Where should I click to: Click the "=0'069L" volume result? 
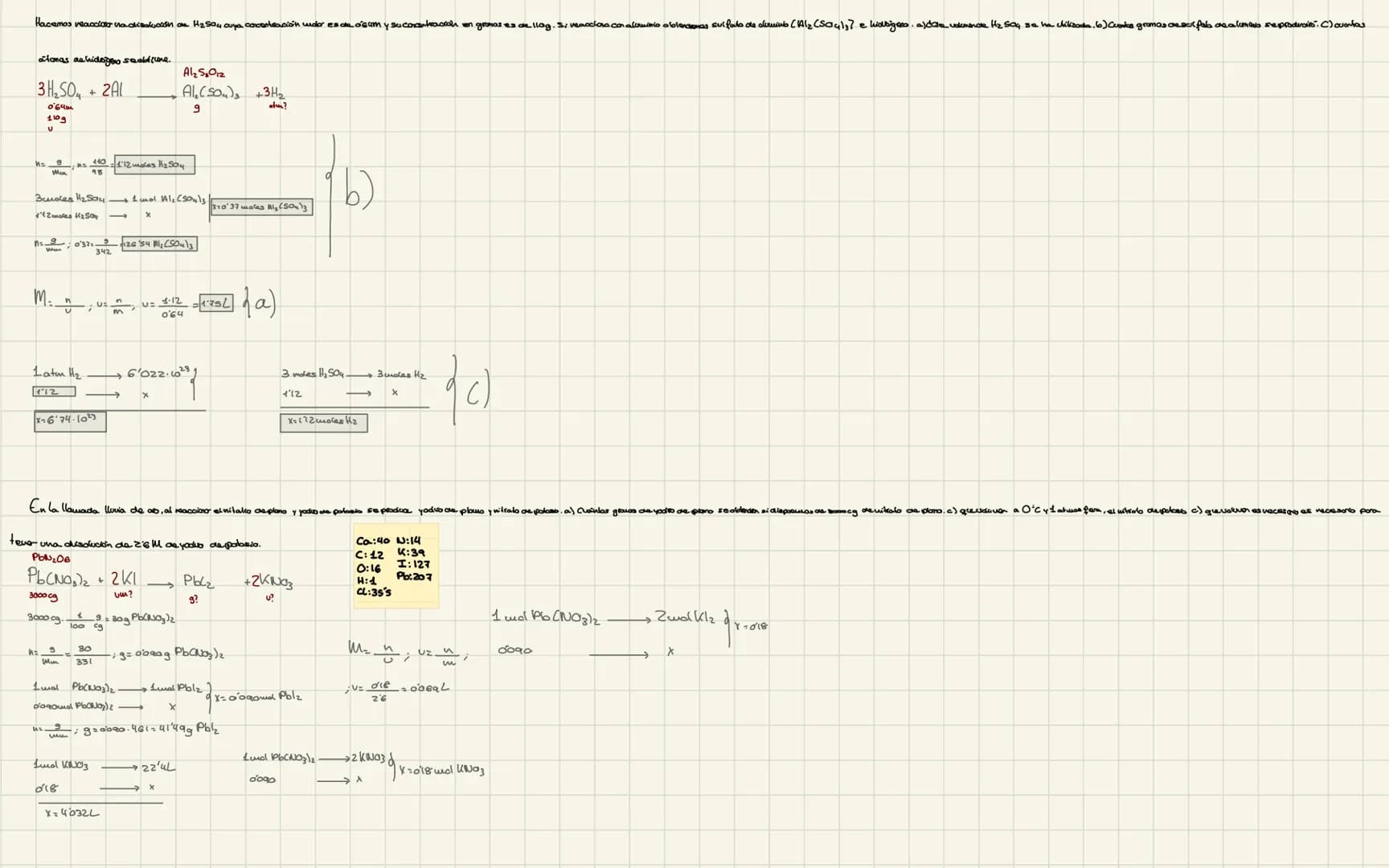[x=424, y=688]
